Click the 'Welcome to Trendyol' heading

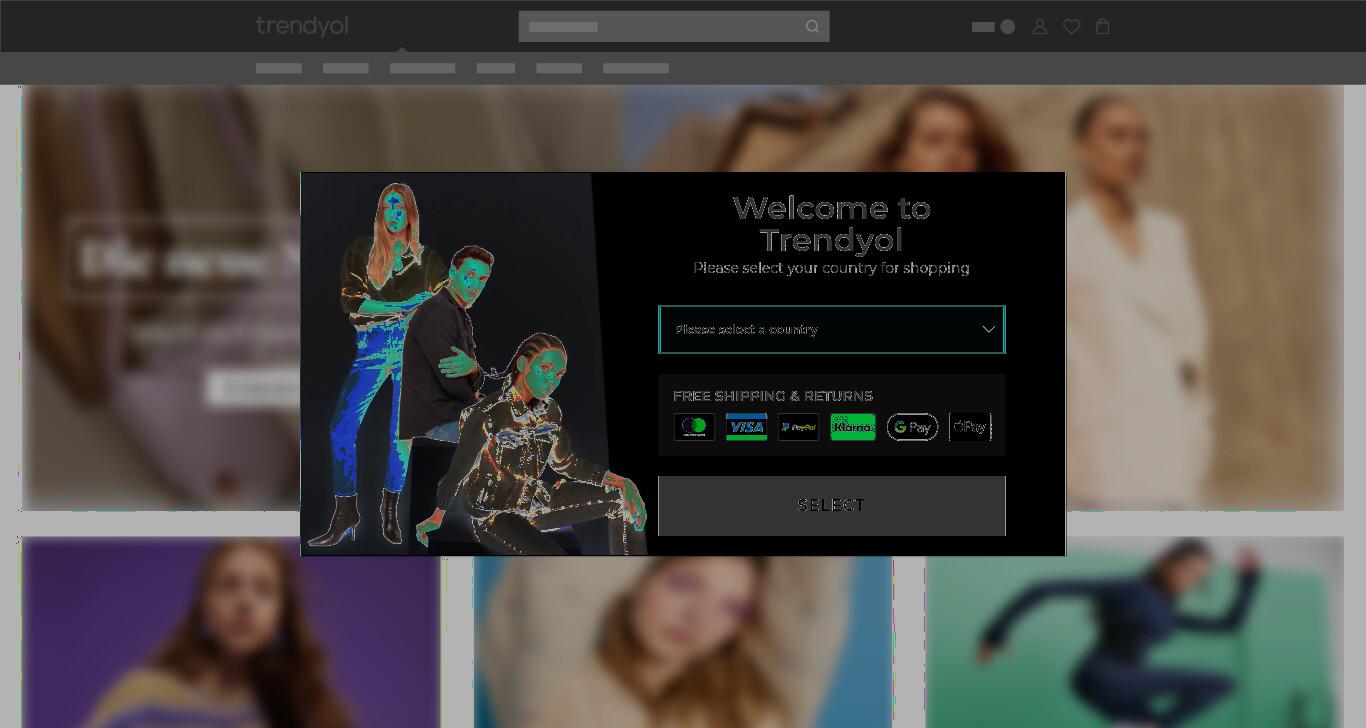click(x=832, y=224)
